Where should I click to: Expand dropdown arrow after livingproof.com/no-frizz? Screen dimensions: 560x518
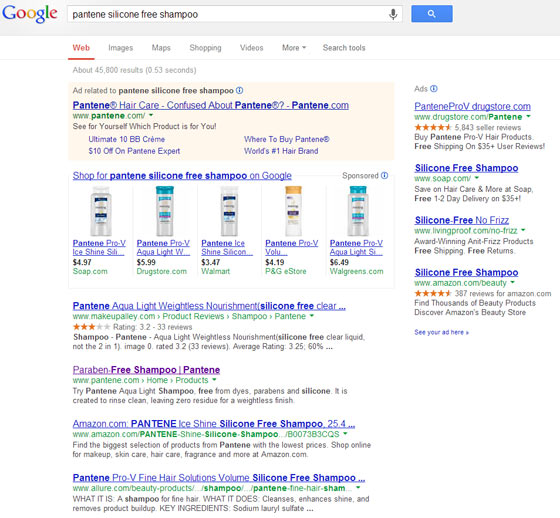point(523,230)
